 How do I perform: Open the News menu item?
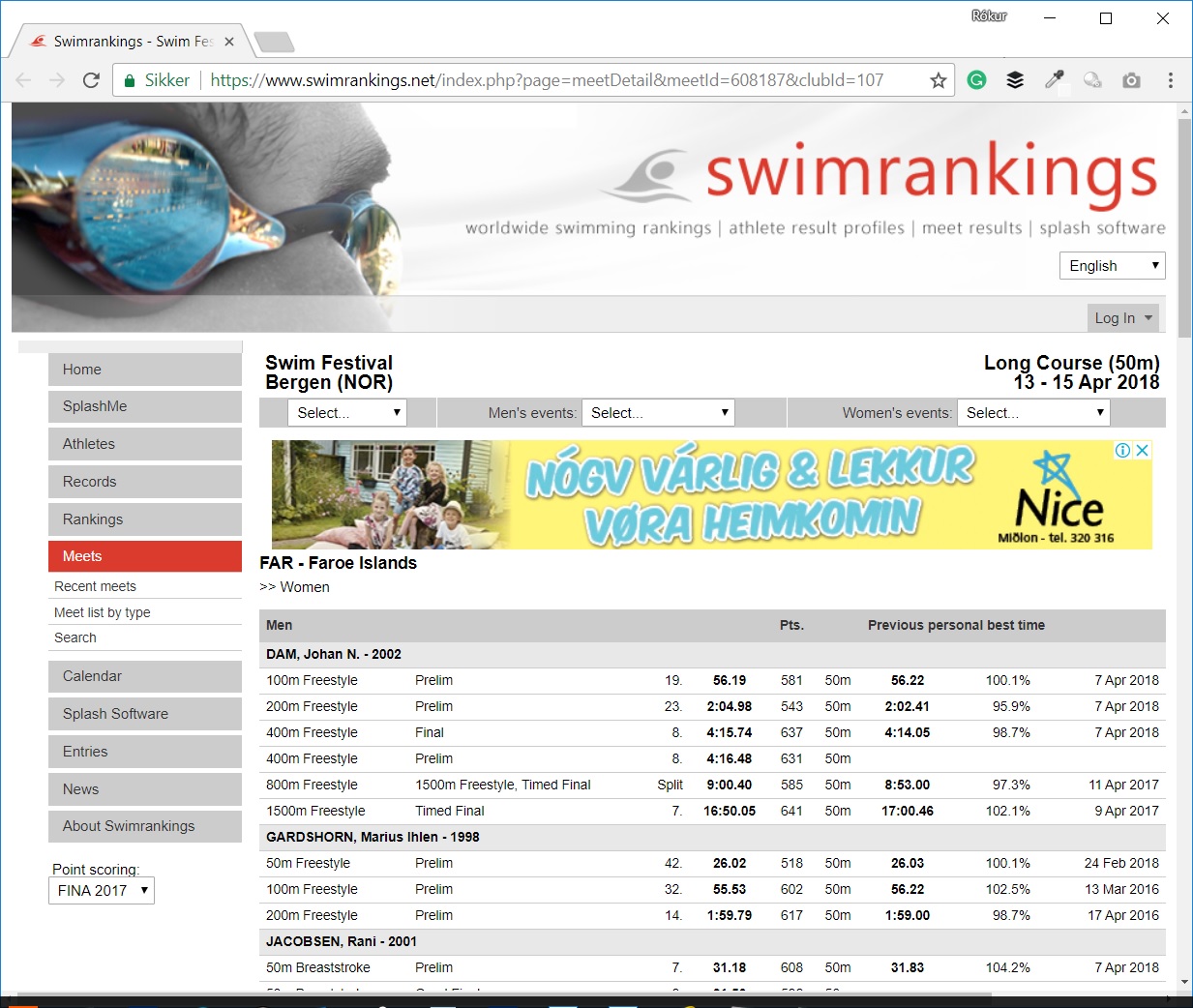(x=145, y=789)
